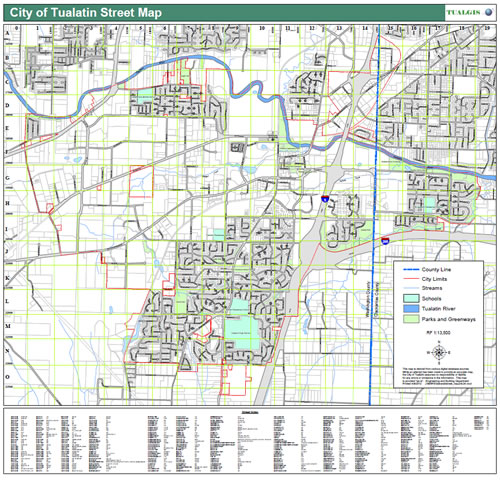Screen dimensions: 500x480
Task: Click the light blue Streams legend line
Action: point(410,288)
